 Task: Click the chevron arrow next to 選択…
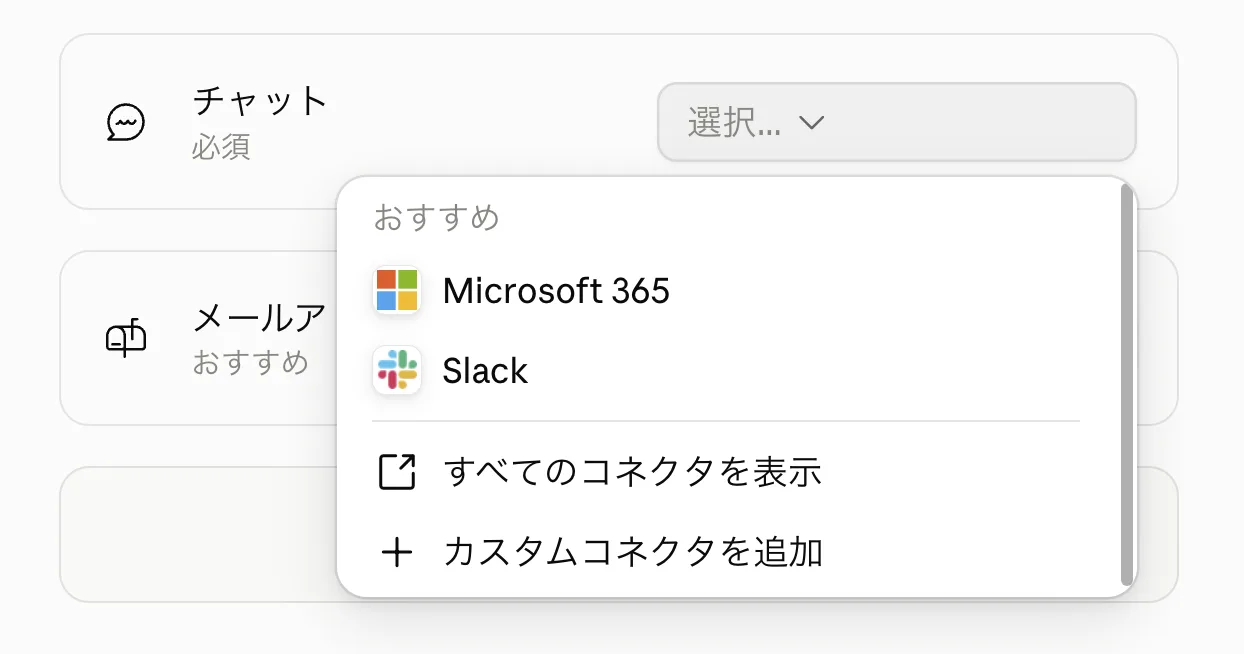[x=811, y=123]
